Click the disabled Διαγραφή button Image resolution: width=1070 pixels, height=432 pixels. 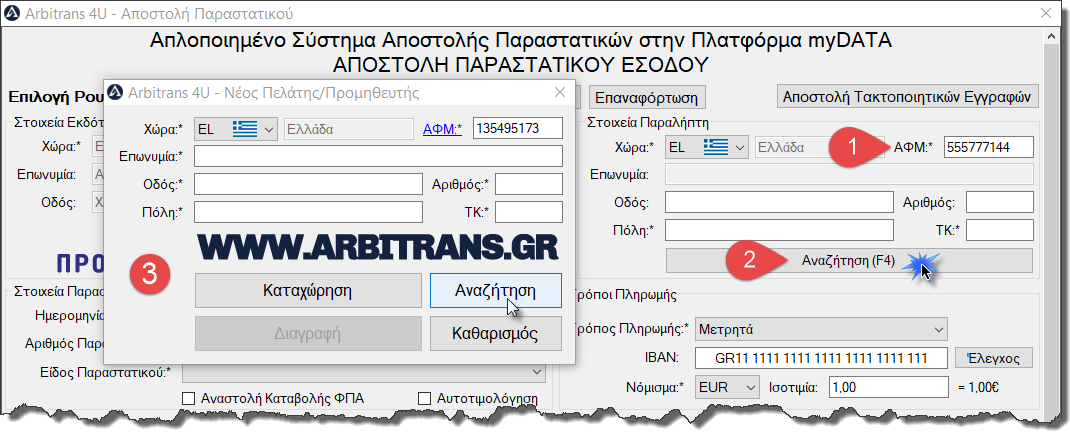click(x=308, y=334)
